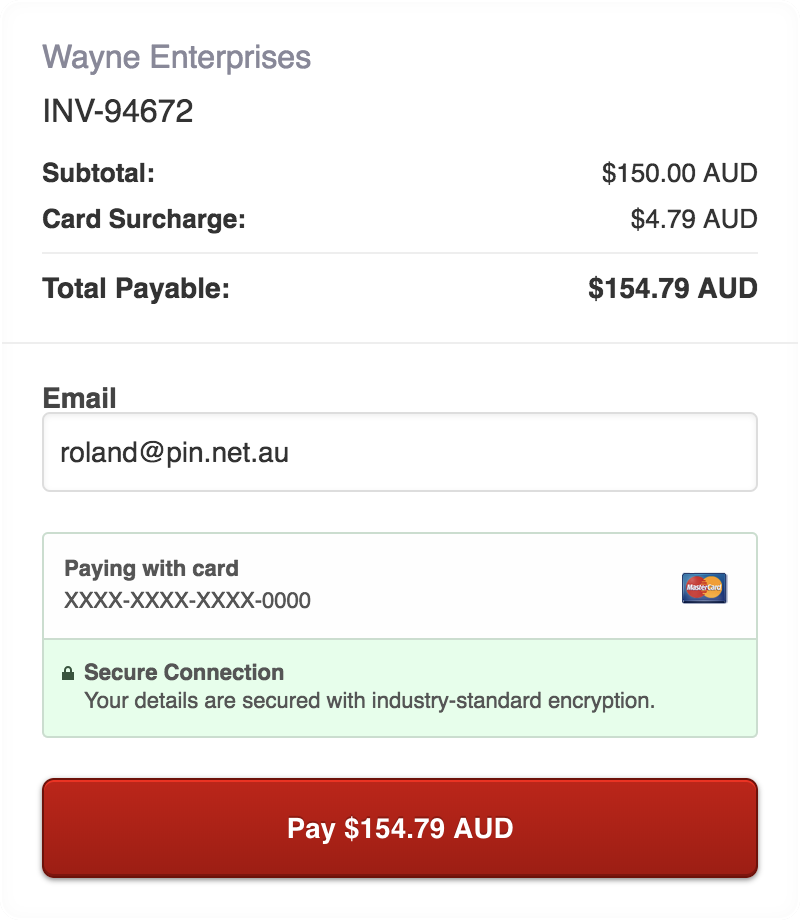Click the Paying with card details panel
The image size is (800, 920).
click(400, 586)
